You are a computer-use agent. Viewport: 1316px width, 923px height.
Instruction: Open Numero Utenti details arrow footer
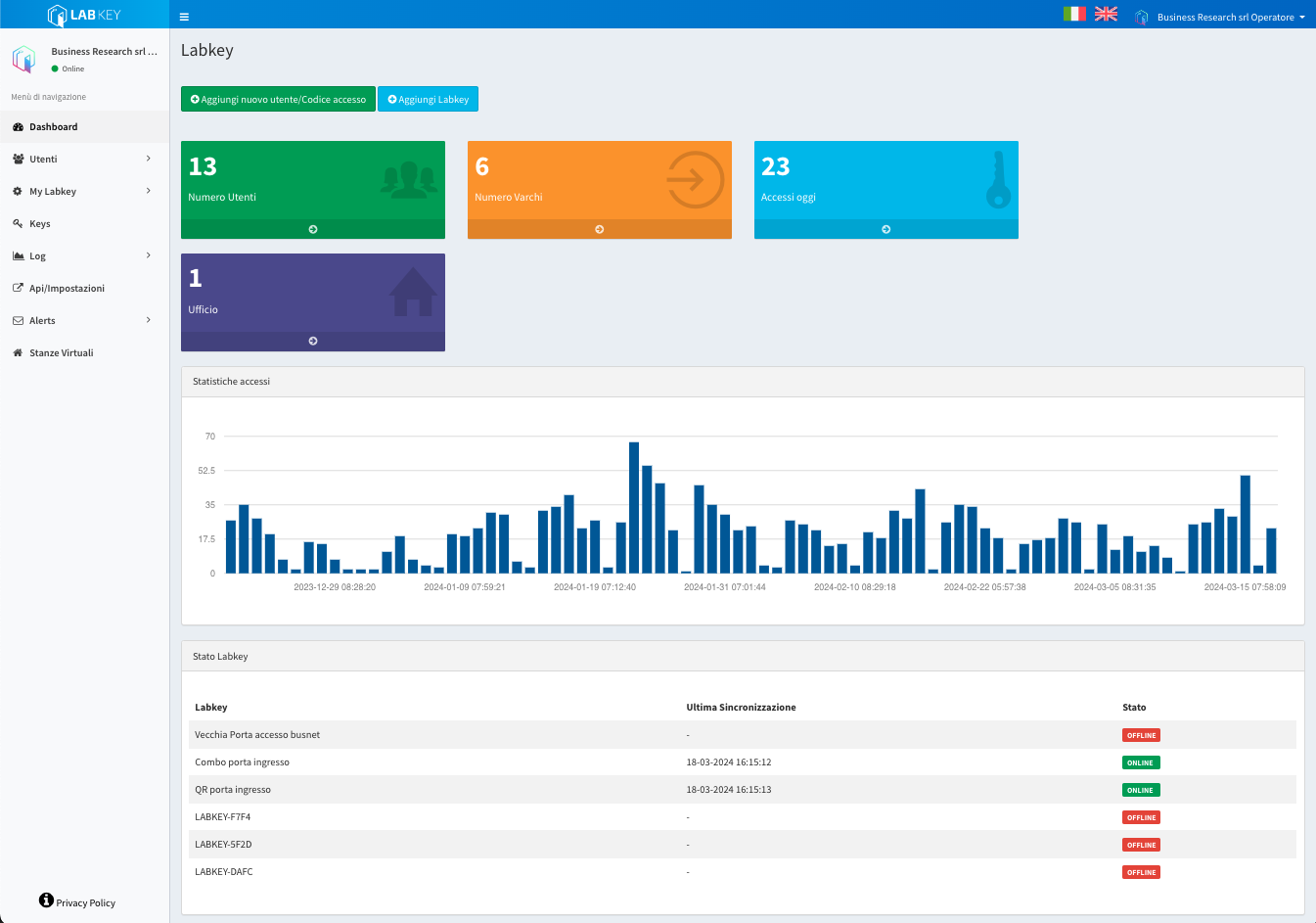313,229
